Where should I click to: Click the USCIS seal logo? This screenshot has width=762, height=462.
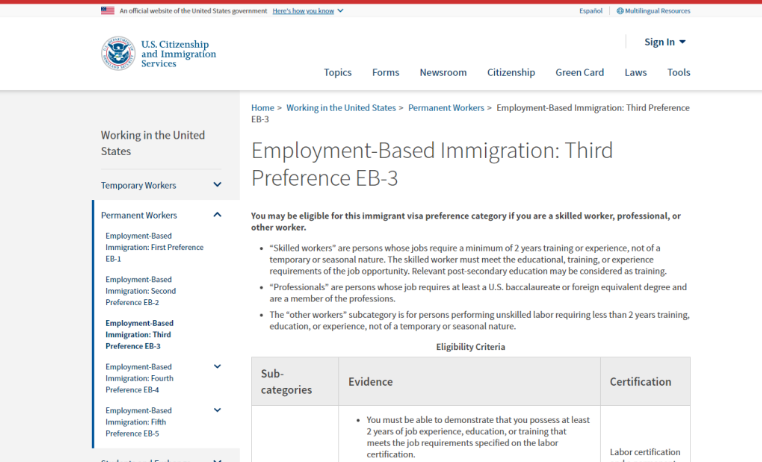pyautogui.click(x=118, y=53)
